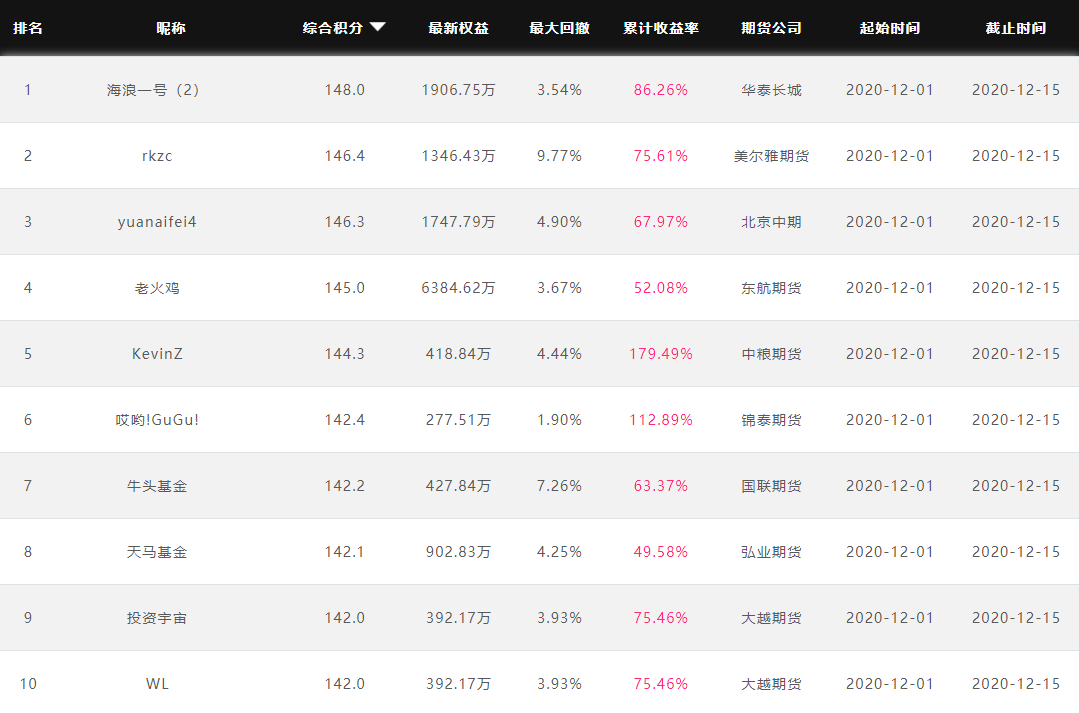Click the 排名 column header
This screenshot has height=713, width=1079.
tap(28, 28)
